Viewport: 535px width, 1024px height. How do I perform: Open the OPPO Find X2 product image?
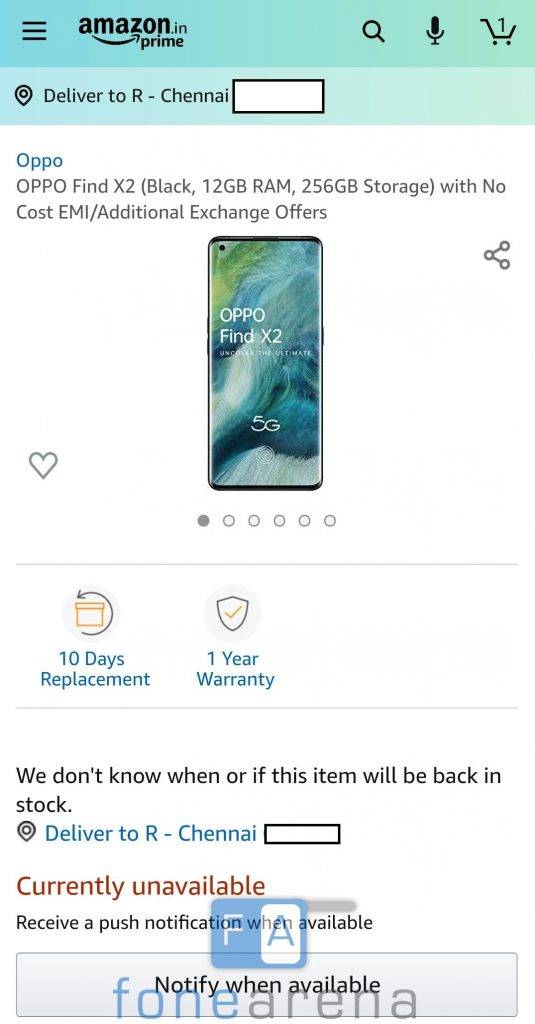(x=265, y=364)
